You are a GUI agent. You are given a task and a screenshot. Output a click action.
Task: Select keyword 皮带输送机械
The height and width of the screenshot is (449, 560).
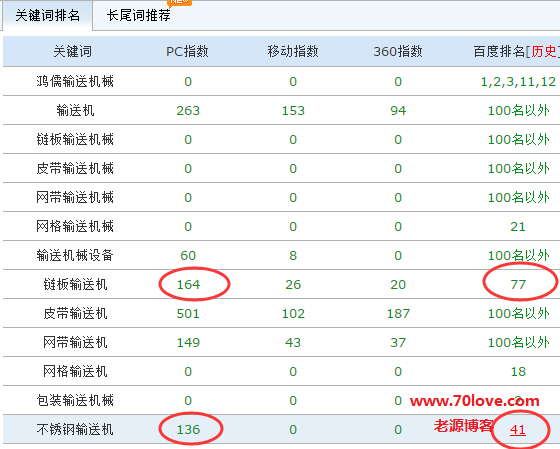point(75,168)
